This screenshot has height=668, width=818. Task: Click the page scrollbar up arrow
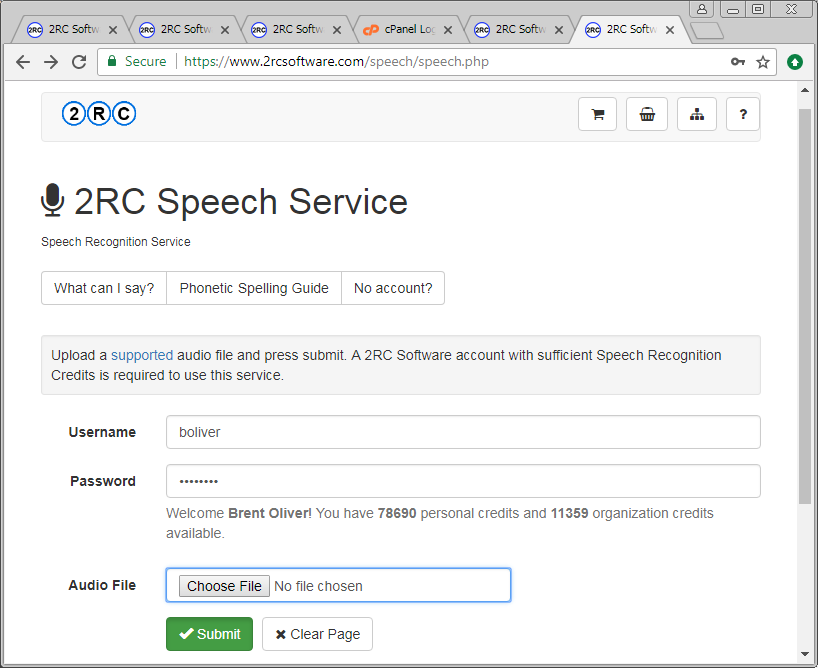[805, 90]
